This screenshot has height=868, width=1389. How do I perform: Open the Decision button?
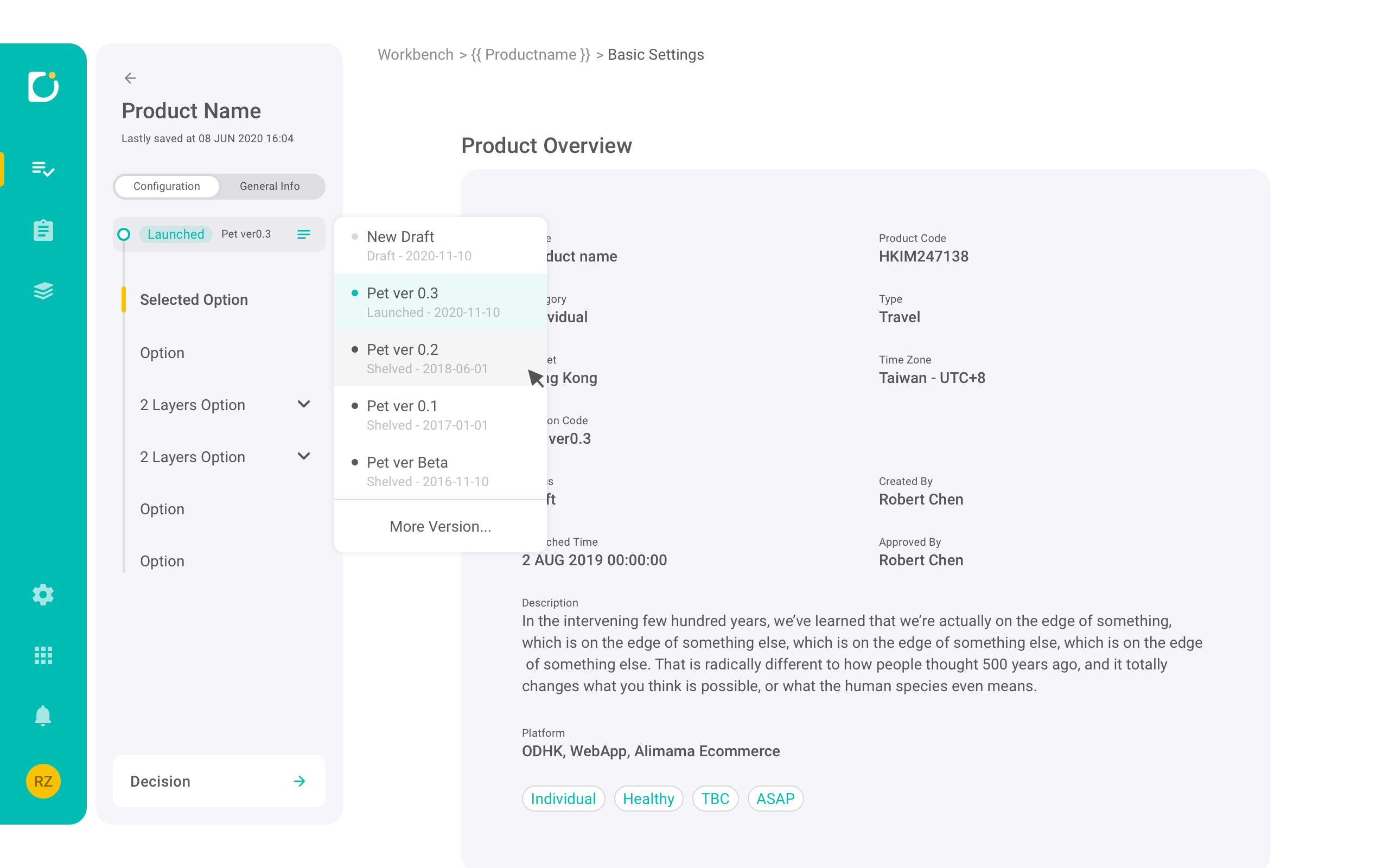tap(219, 781)
